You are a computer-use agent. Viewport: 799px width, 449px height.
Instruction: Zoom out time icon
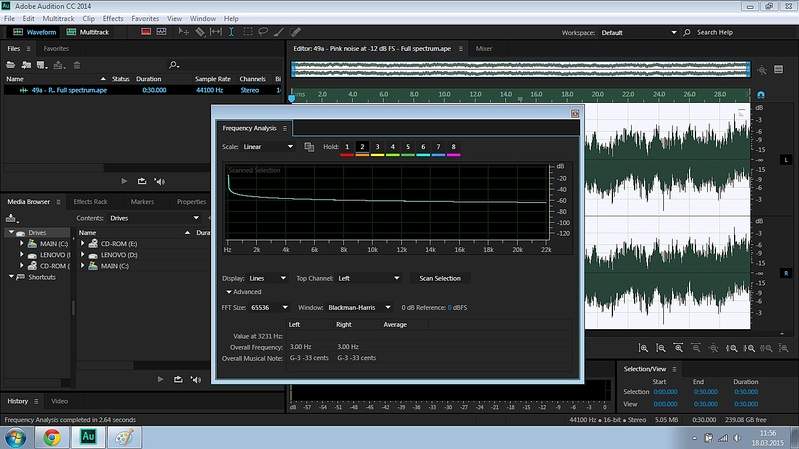pos(696,348)
